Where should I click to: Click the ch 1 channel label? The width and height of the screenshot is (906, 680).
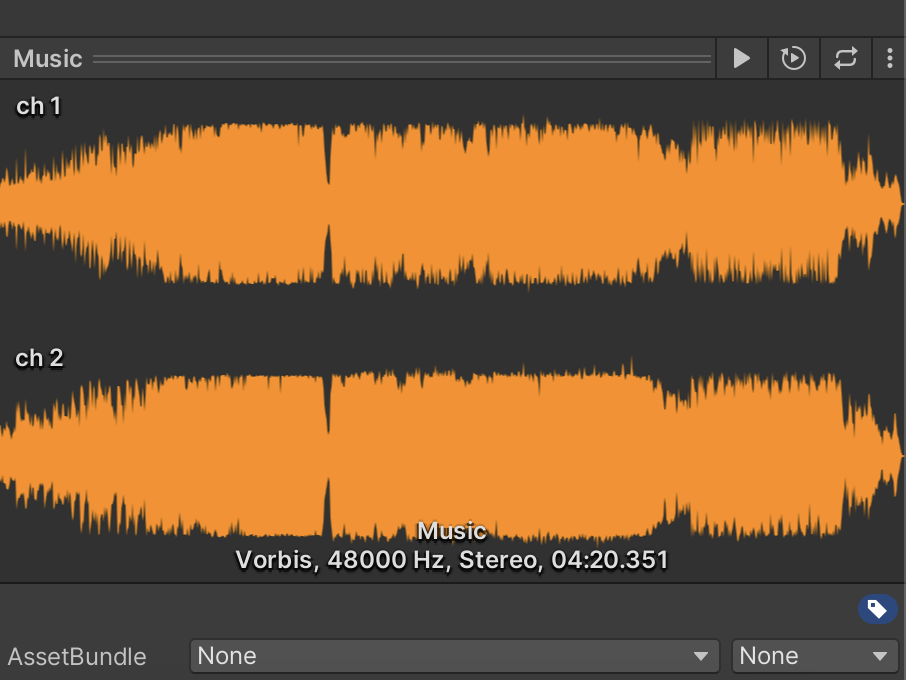pyautogui.click(x=38, y=106)
